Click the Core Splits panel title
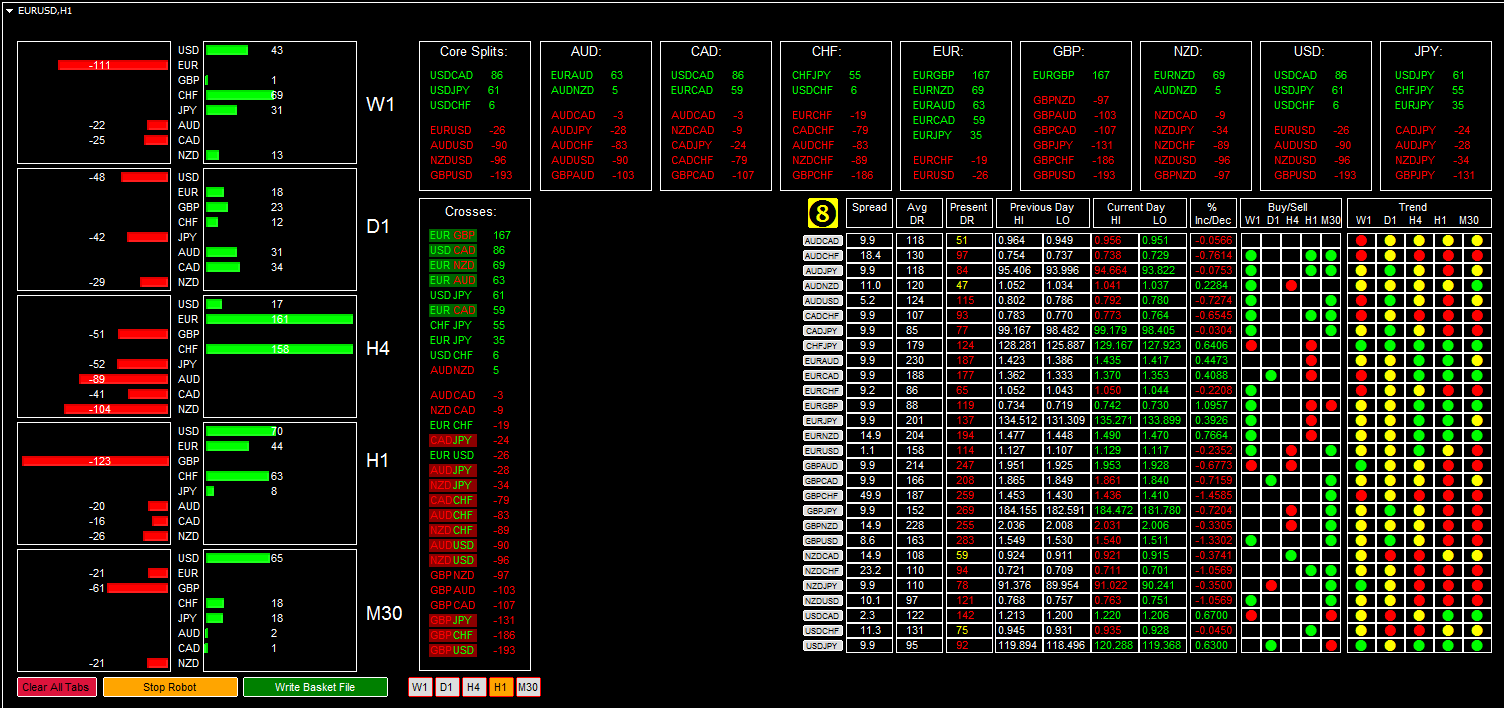 [474, 51]
